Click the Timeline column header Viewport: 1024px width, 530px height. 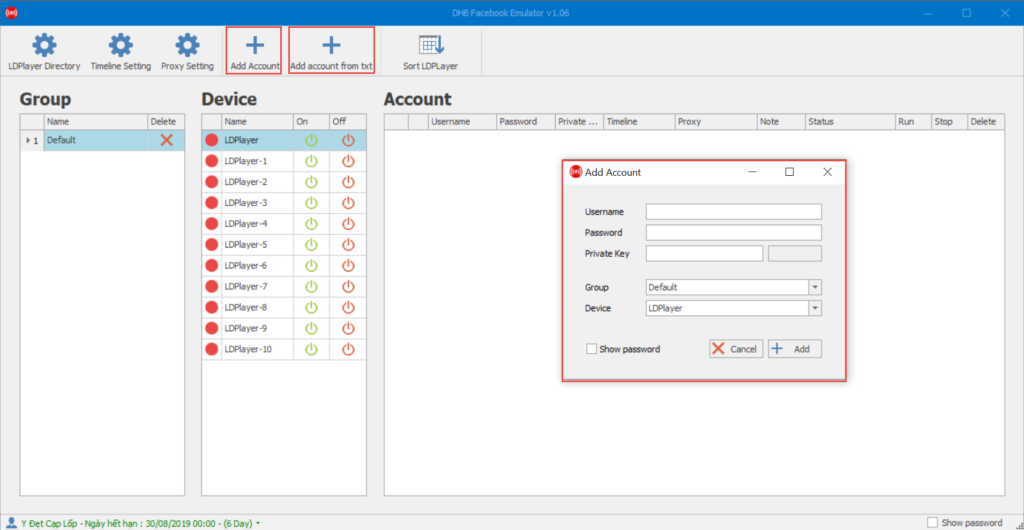pos(639,121)
